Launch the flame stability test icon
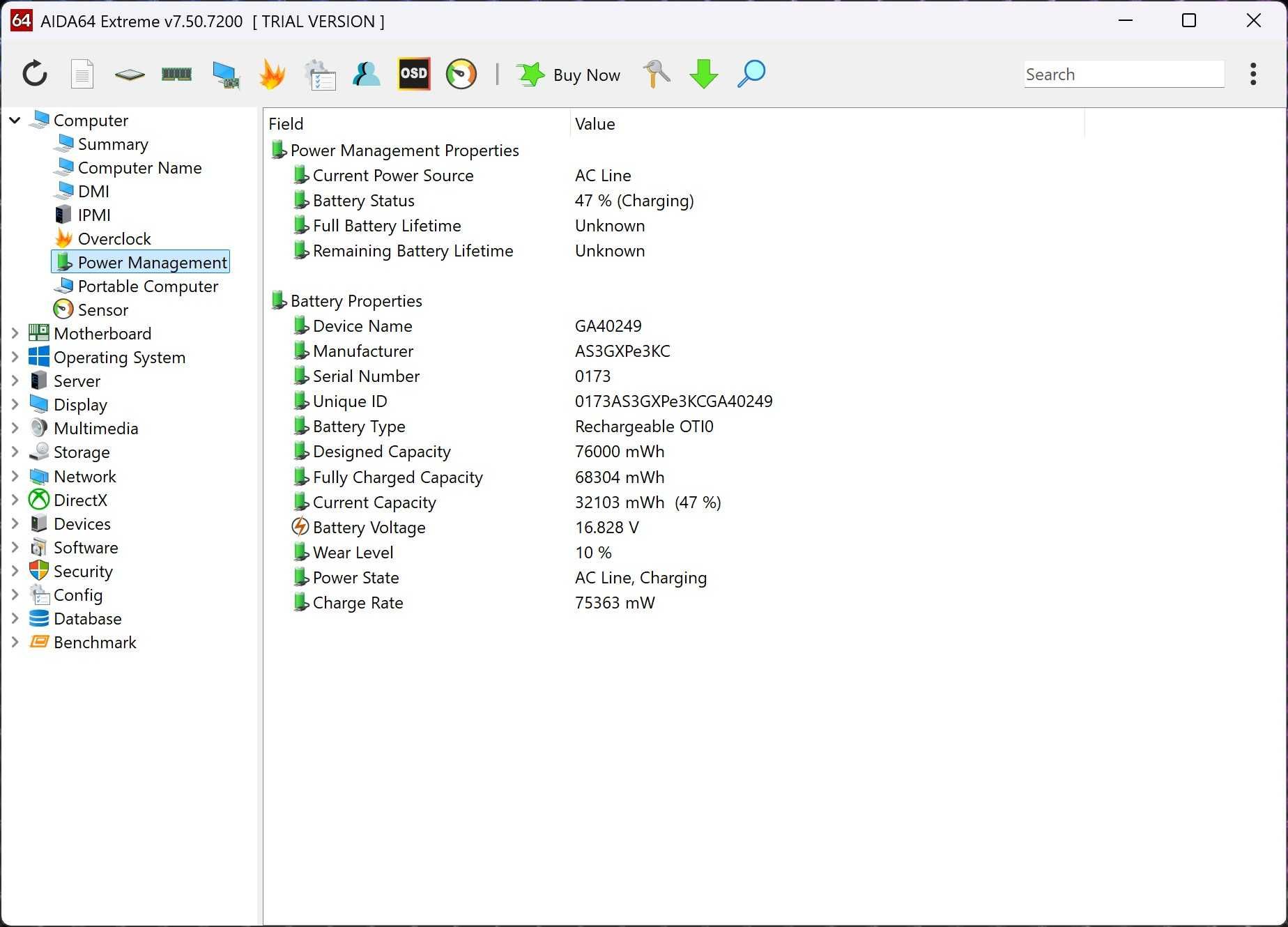Viewport: 1288px width, 927px height. [273, 74]
